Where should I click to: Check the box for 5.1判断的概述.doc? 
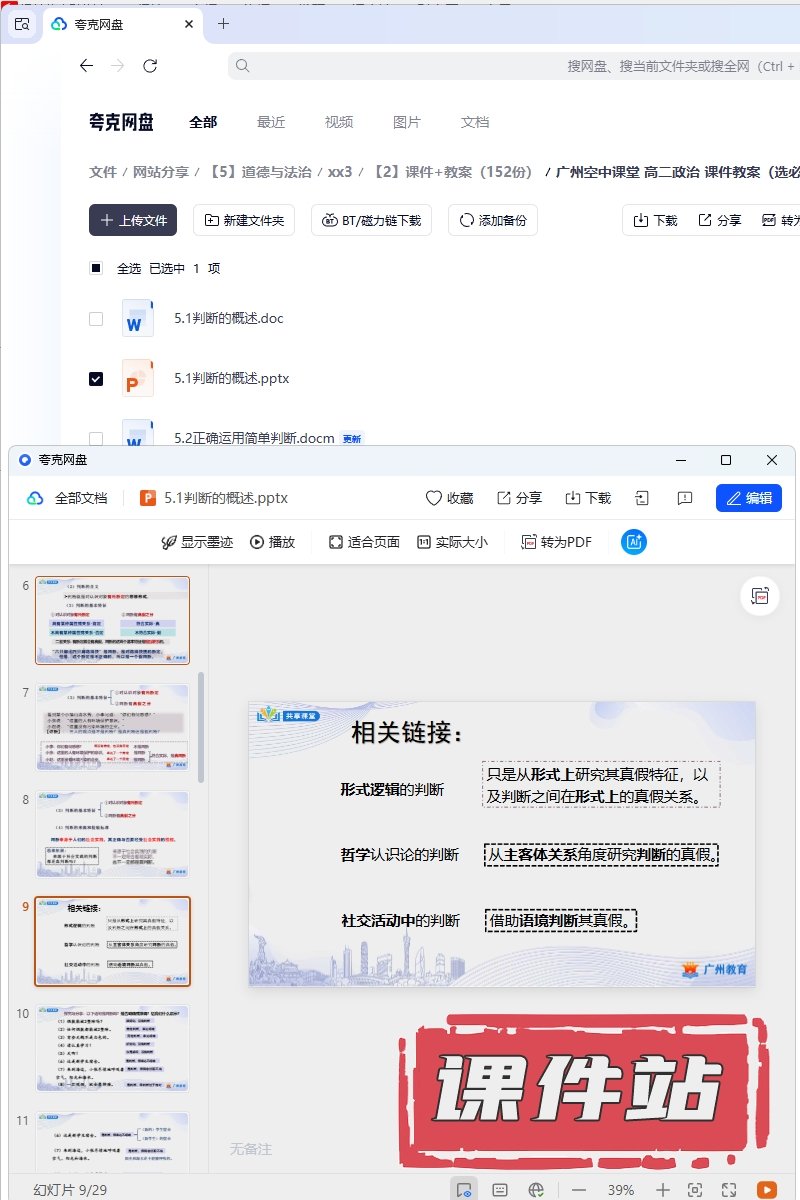(96, 319)
